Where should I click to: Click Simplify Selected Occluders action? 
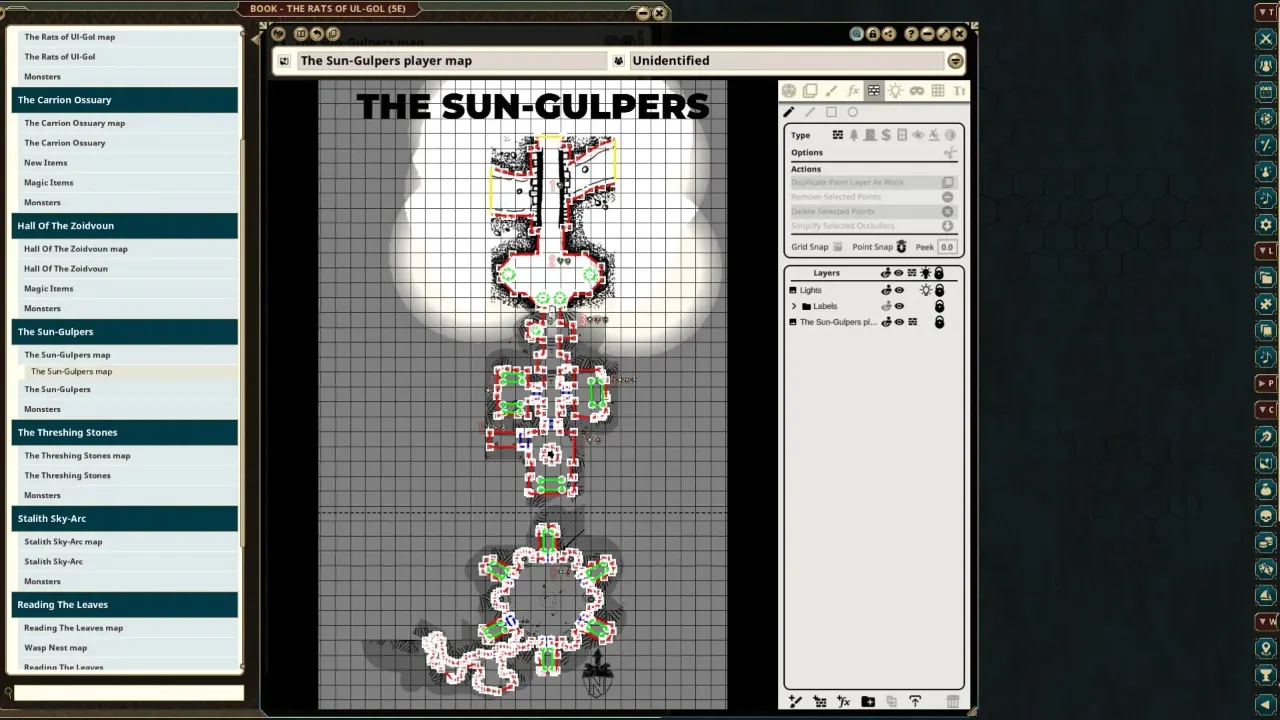[x=873, y=226]
